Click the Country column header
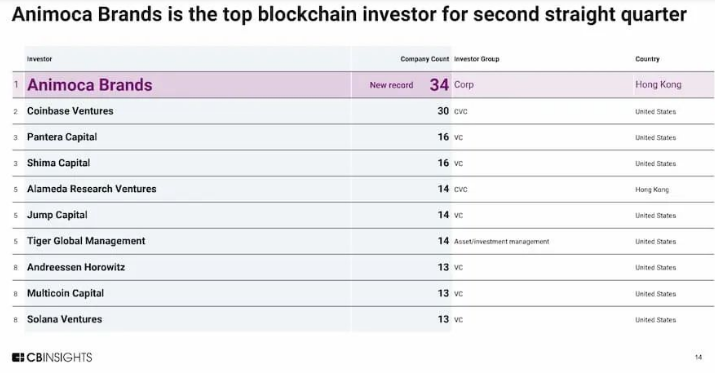This screenshot has height=374, width=715. point(647,59)
